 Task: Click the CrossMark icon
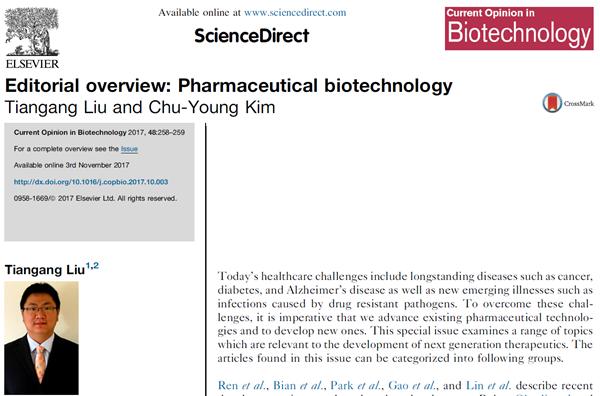pyautogui.click(x=552, y=103)
